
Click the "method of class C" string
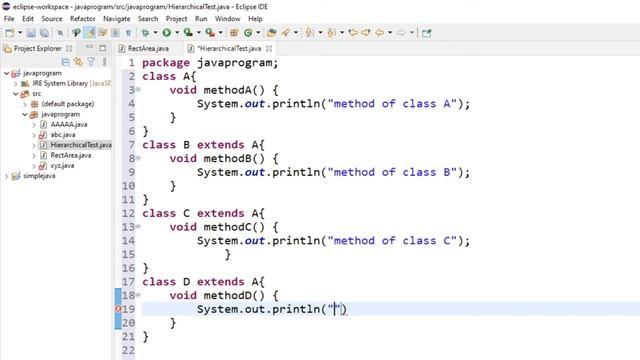pyautogui.click(x=392, y=240)
